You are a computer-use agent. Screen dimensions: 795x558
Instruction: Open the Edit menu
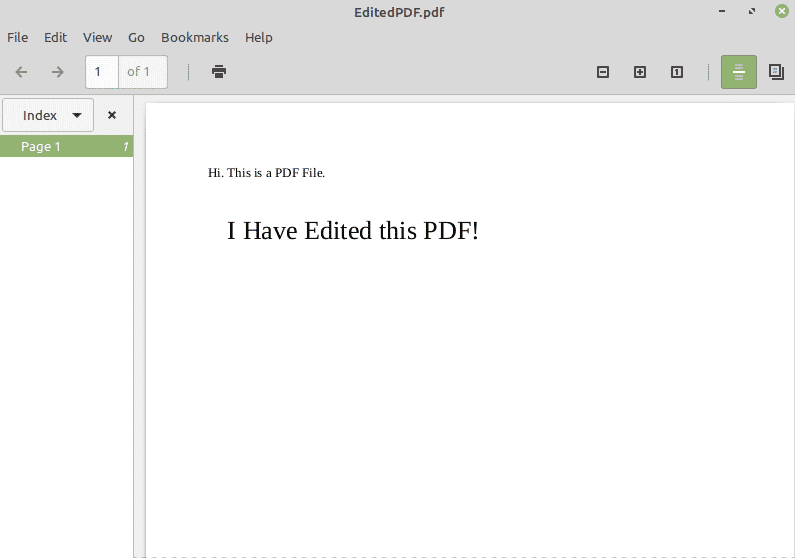coord(55,38)
